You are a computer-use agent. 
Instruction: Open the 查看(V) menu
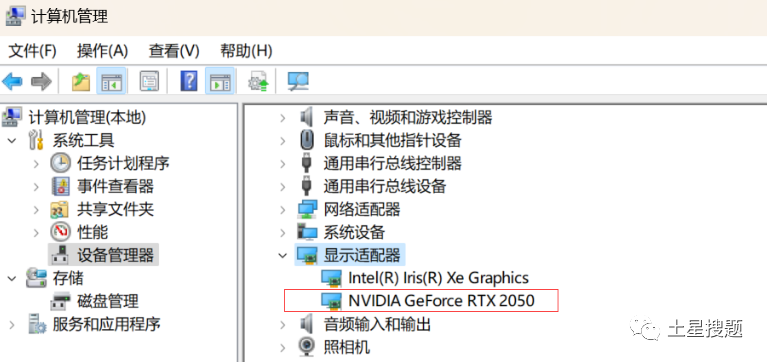(x=174, y=50)
